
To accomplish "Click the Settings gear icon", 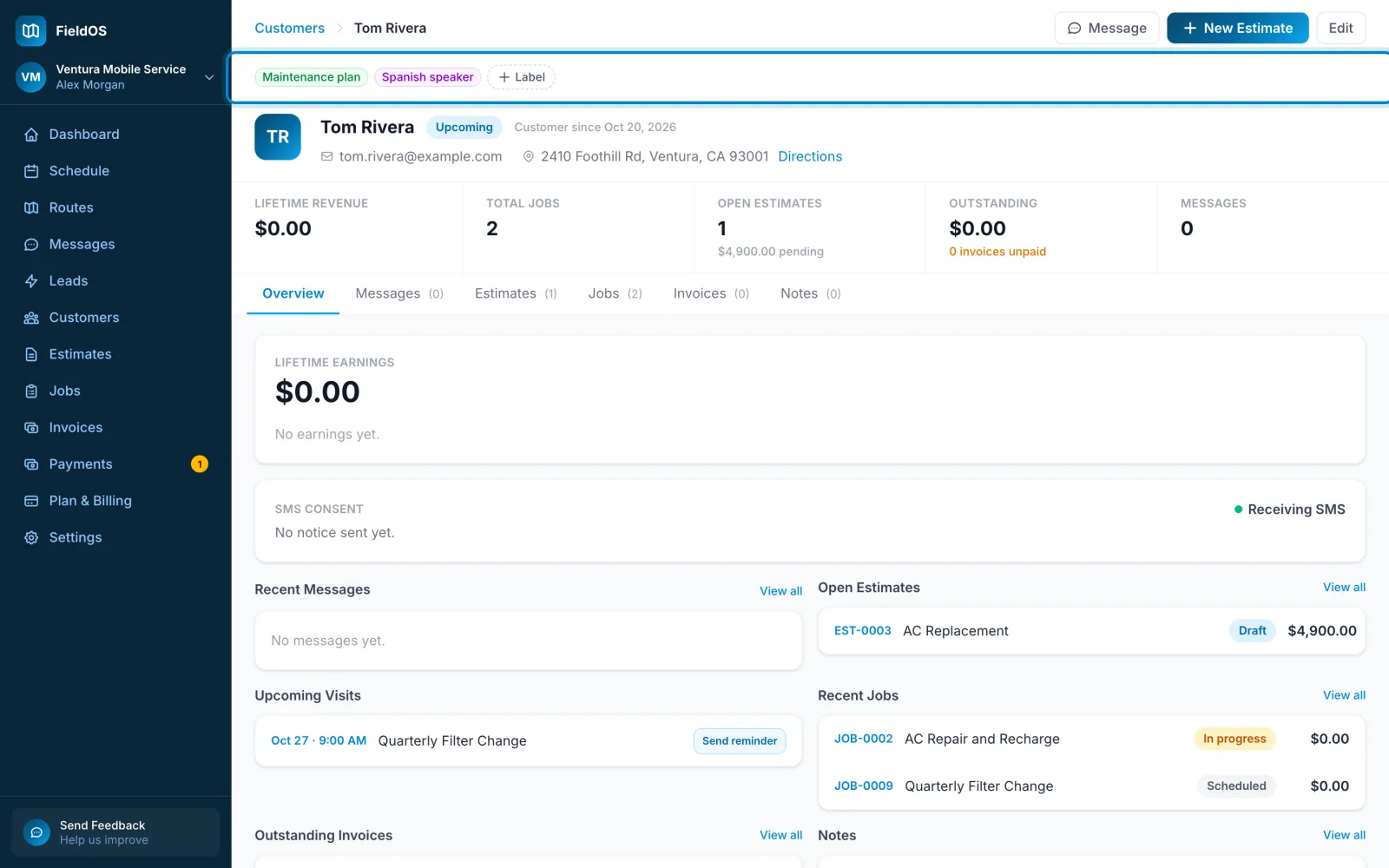I will [31, 537].
